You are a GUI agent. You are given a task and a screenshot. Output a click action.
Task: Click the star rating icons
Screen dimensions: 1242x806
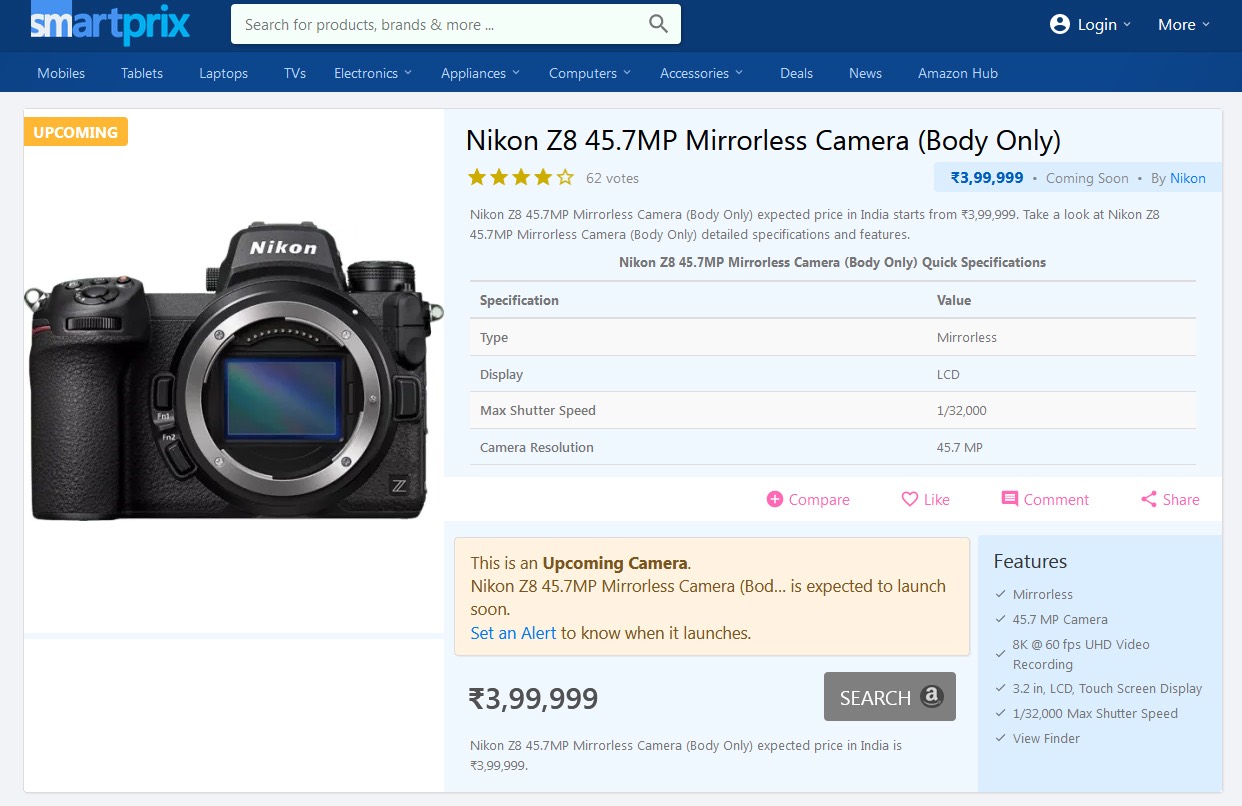[520, 178]
